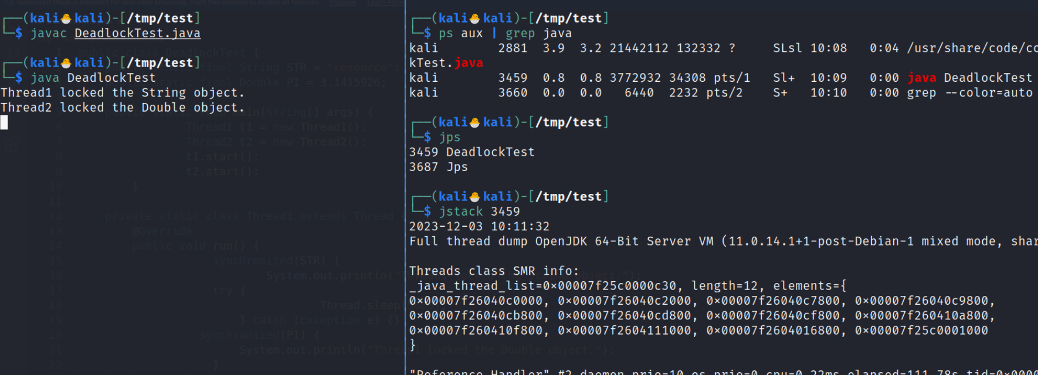The image size is (1038, 375).
Task: Click the closing brace after the thread list
Action: [413, 345]
